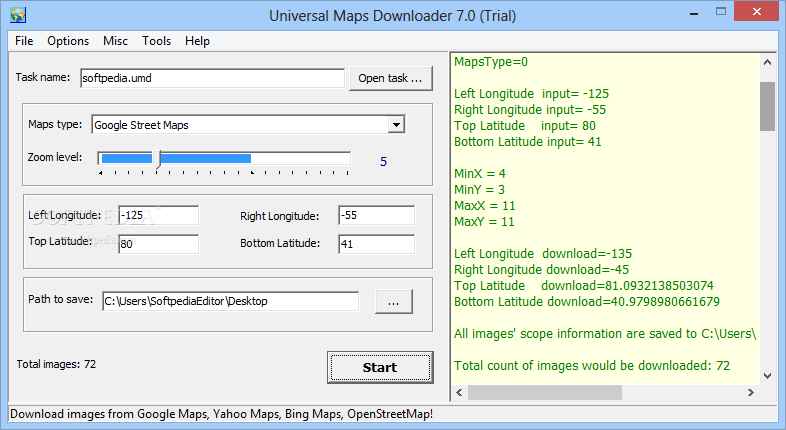Close the Universal Maps Downloader window
786x430 pixels.
[761, 14]
